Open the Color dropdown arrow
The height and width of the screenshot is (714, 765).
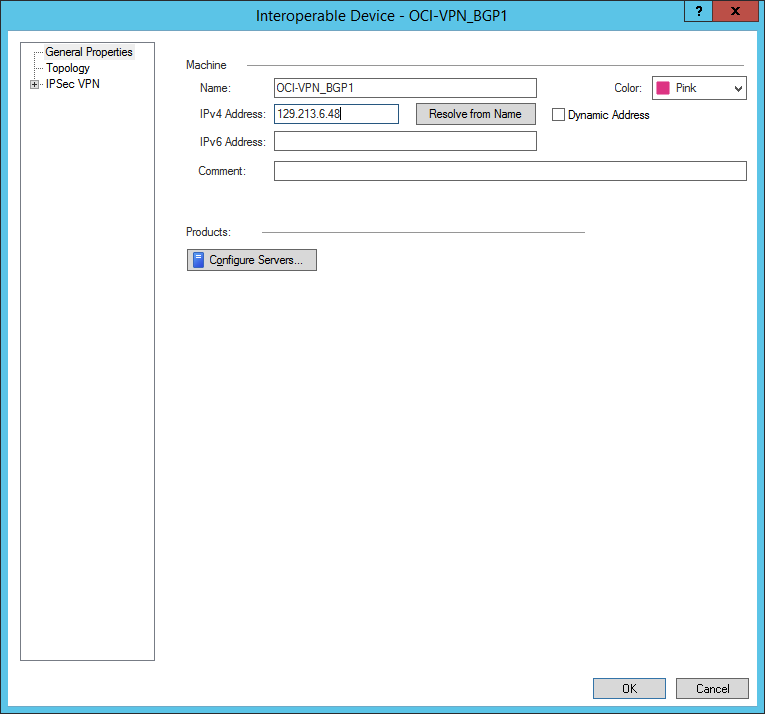click(x=738, y=88)
